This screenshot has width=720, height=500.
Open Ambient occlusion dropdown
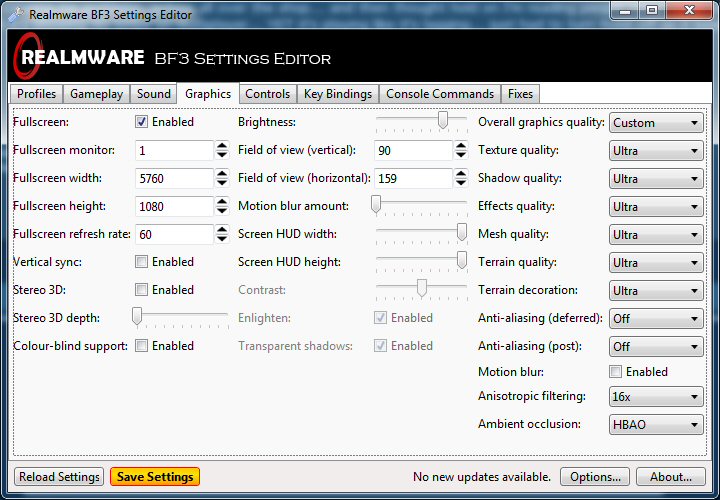(x=656, y=425)
